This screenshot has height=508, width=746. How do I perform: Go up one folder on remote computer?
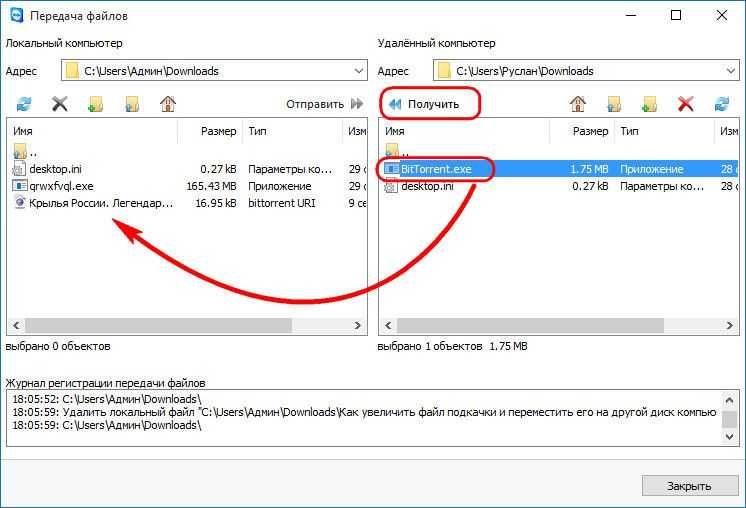[x=614, y=104]
